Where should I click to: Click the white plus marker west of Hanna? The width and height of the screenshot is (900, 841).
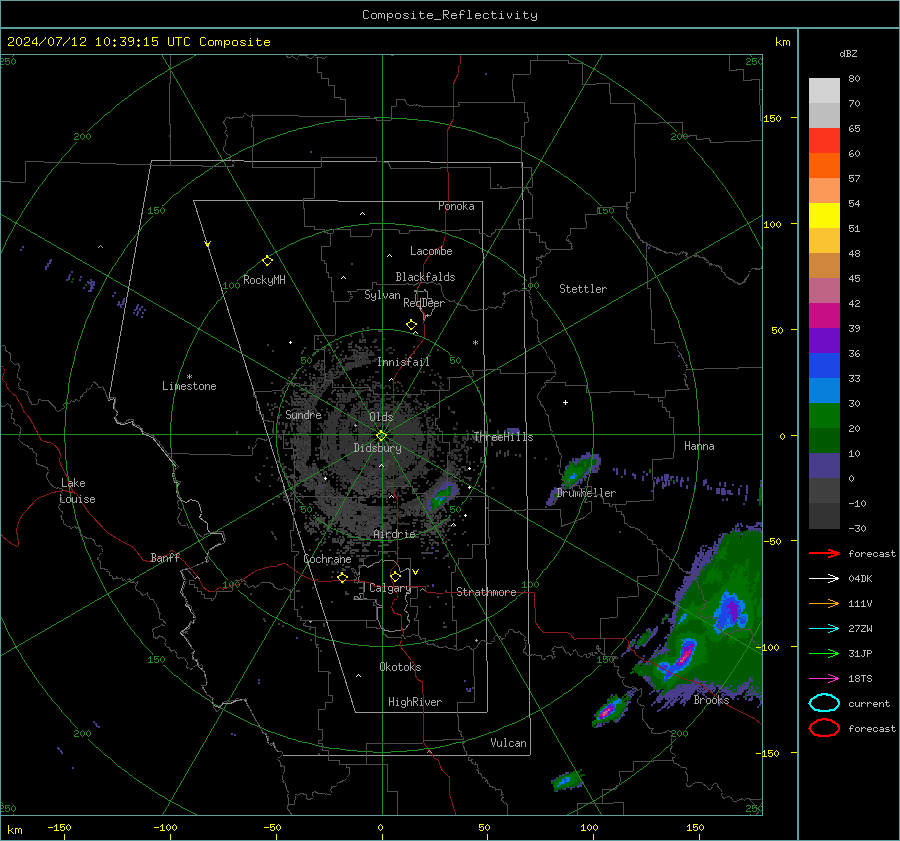[565, 402]
